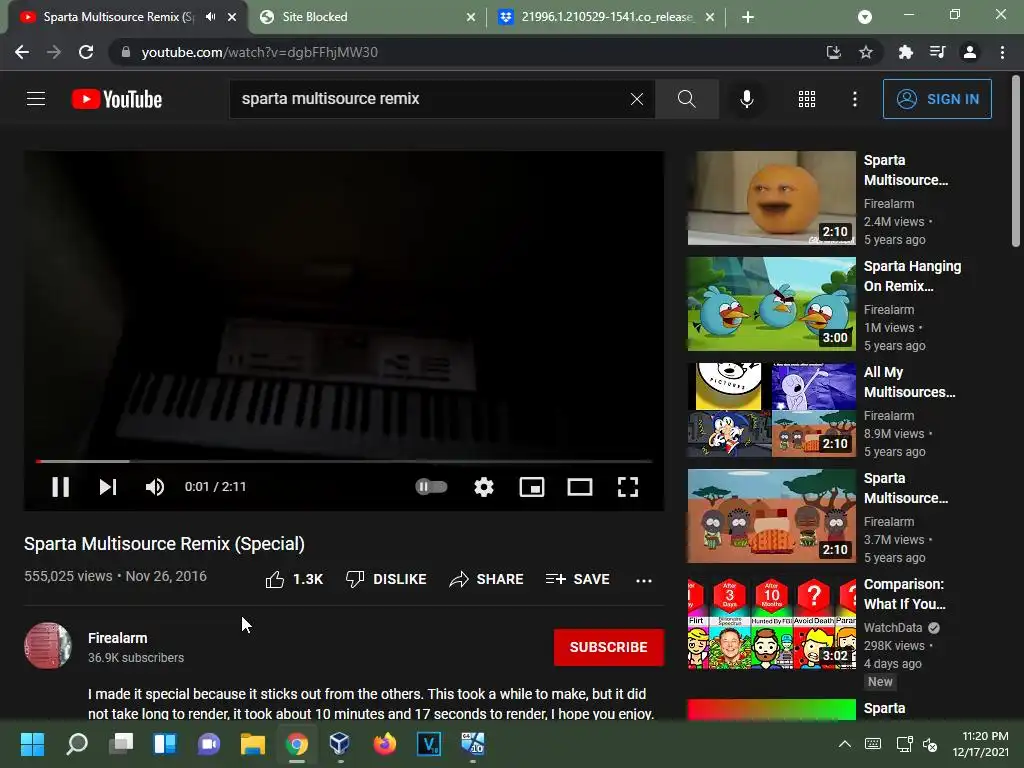
Task: Show hidden system tray icons
Action: [x=844, y=744]
